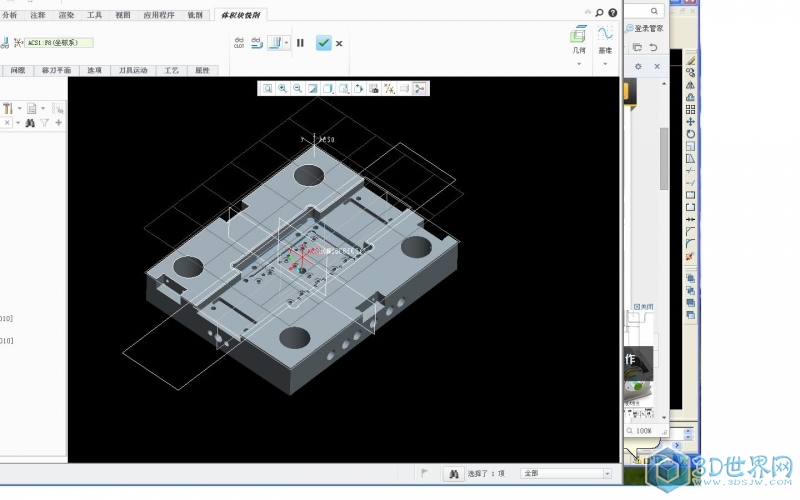Click the ACS1:F8 coordinate system field
The width and height of the screenshot is (800, 500).
click(x=59, y=42)
